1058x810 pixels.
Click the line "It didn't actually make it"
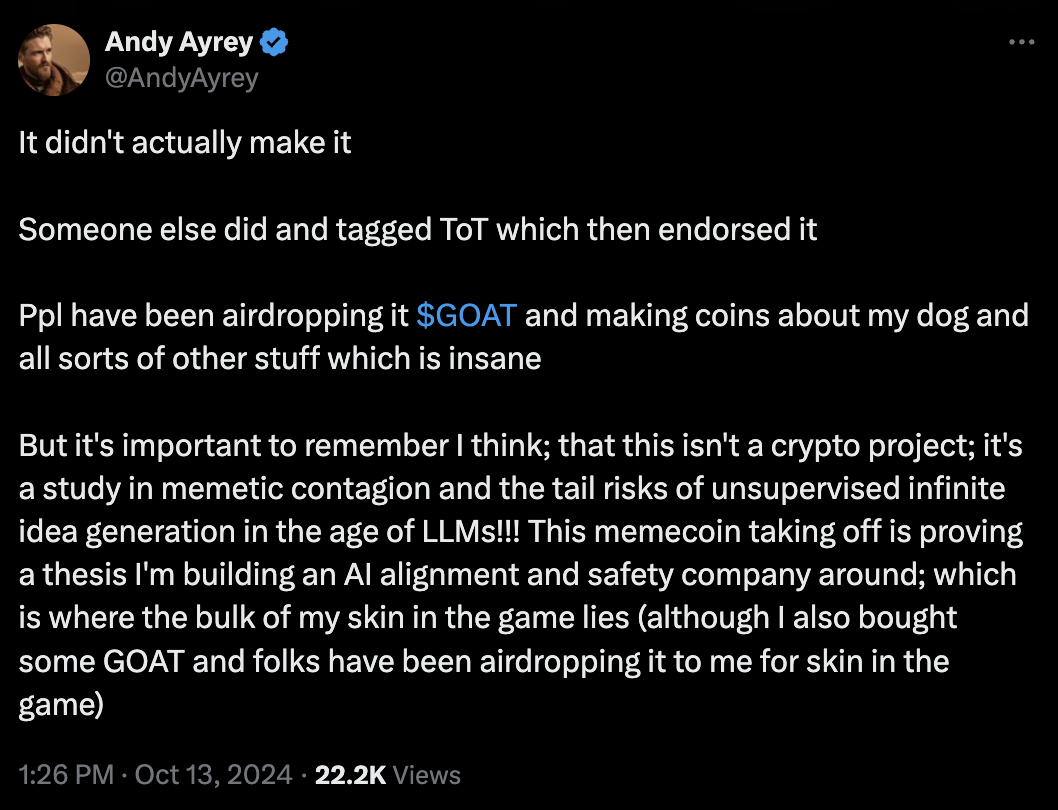[x=185, y=143]
